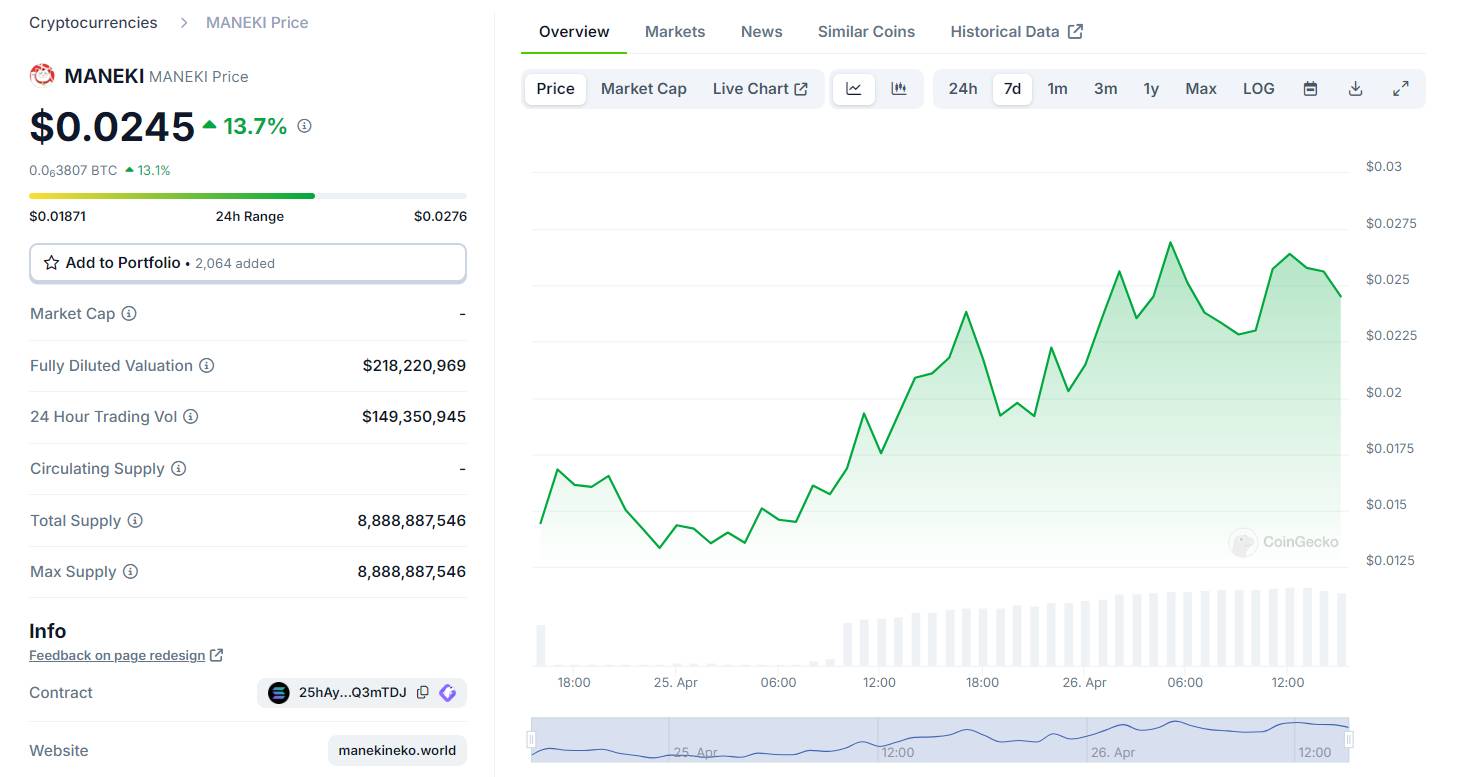
Task: Toggle LOG scale on chart
Action: 1259,89
